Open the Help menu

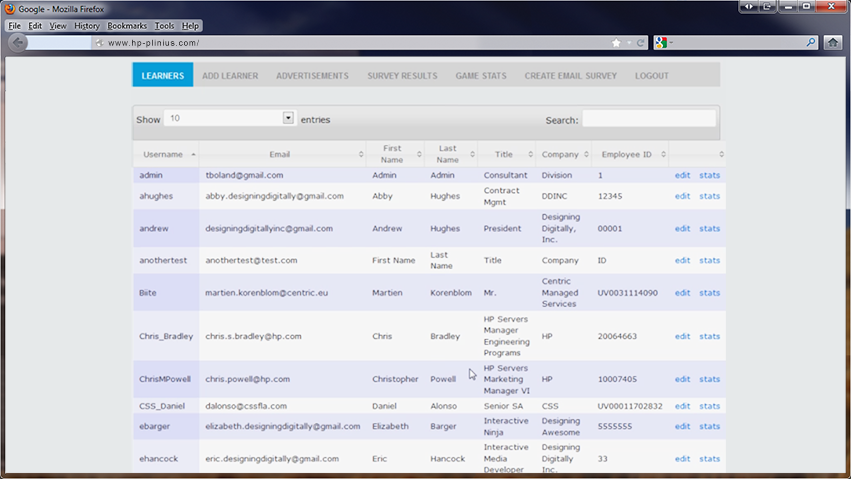click(190, 25)
